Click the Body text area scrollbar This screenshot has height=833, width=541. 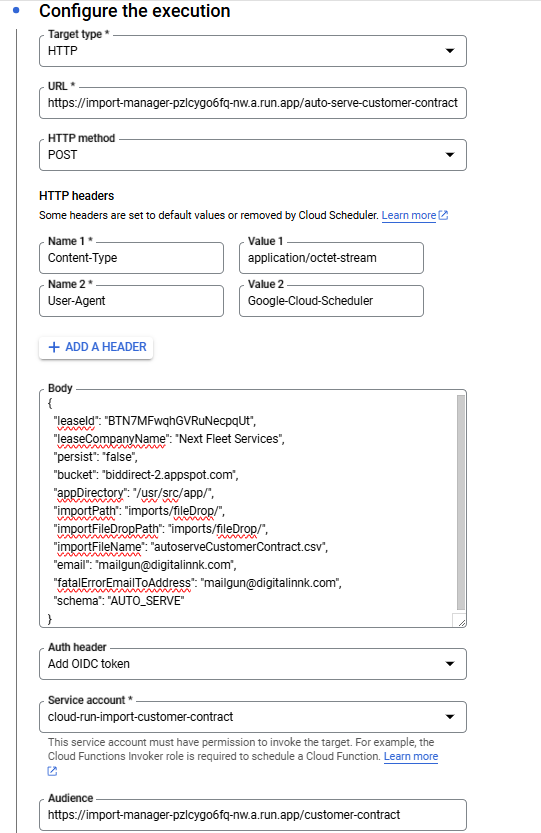click(x=461, y=504)
